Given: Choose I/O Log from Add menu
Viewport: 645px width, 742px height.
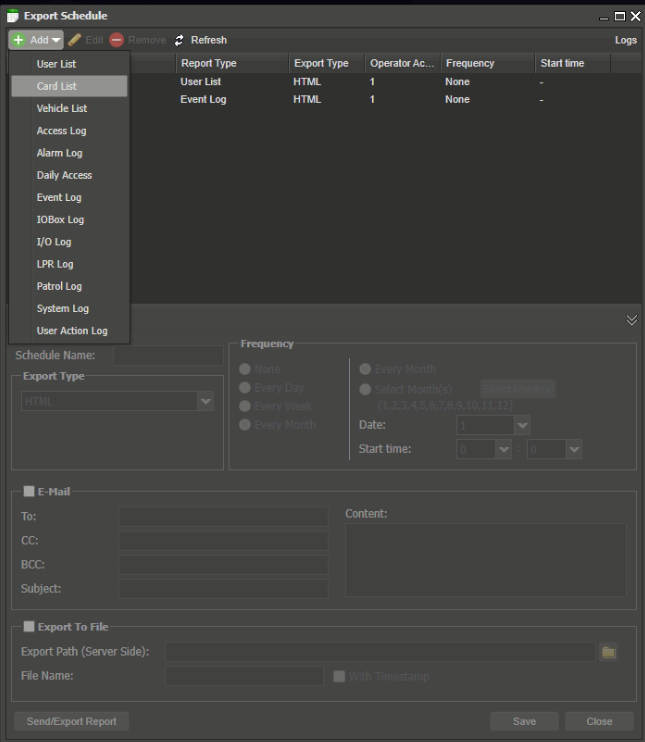Looking at the screenshot, I should tap(69, 242).
